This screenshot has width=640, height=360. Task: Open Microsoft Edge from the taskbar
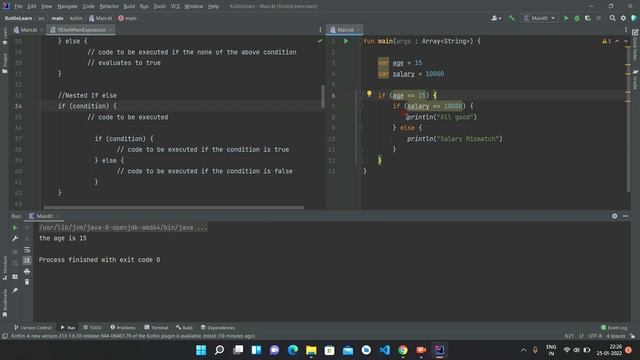[293, 350]
